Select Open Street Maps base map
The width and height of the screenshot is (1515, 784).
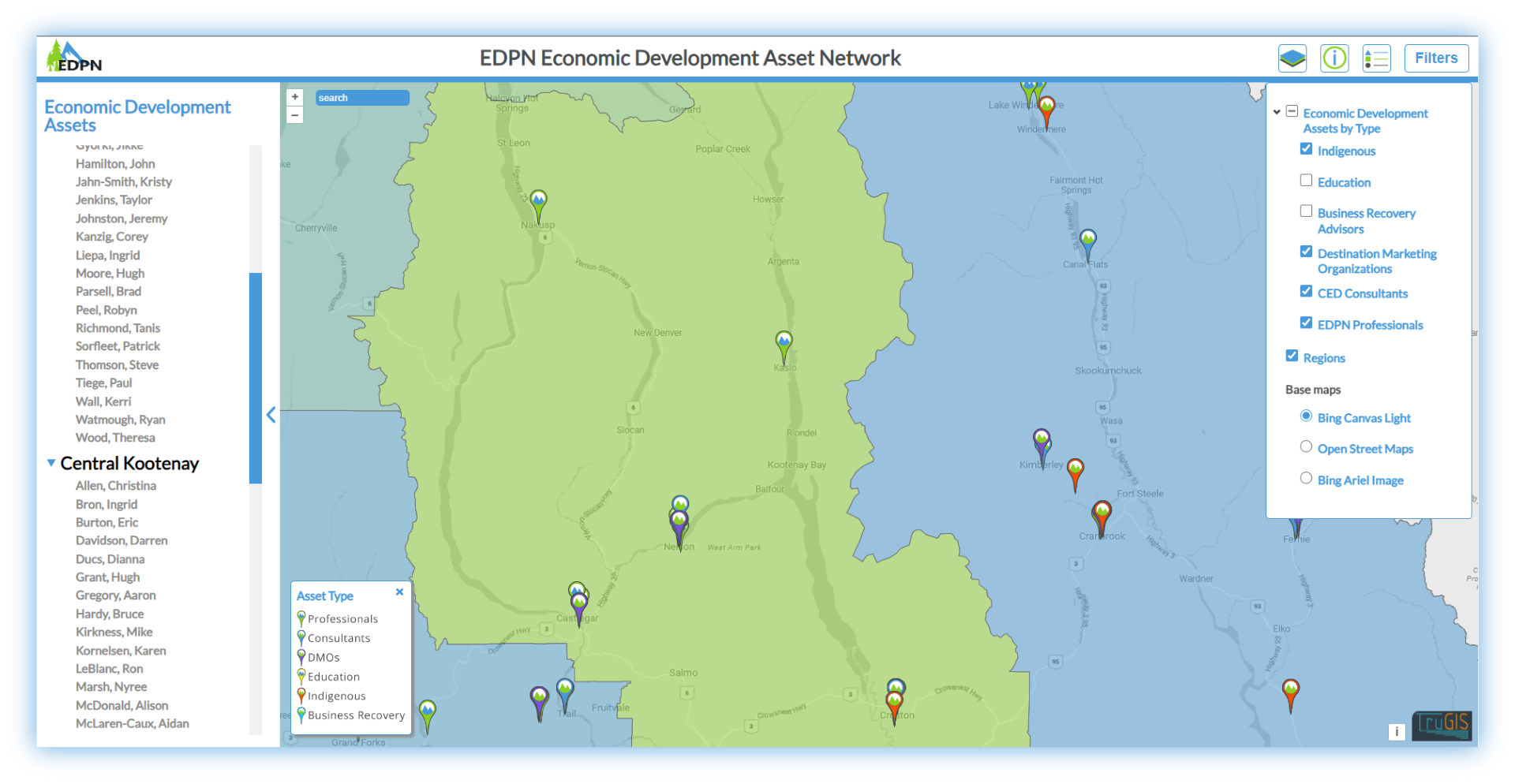(1307, 446)
